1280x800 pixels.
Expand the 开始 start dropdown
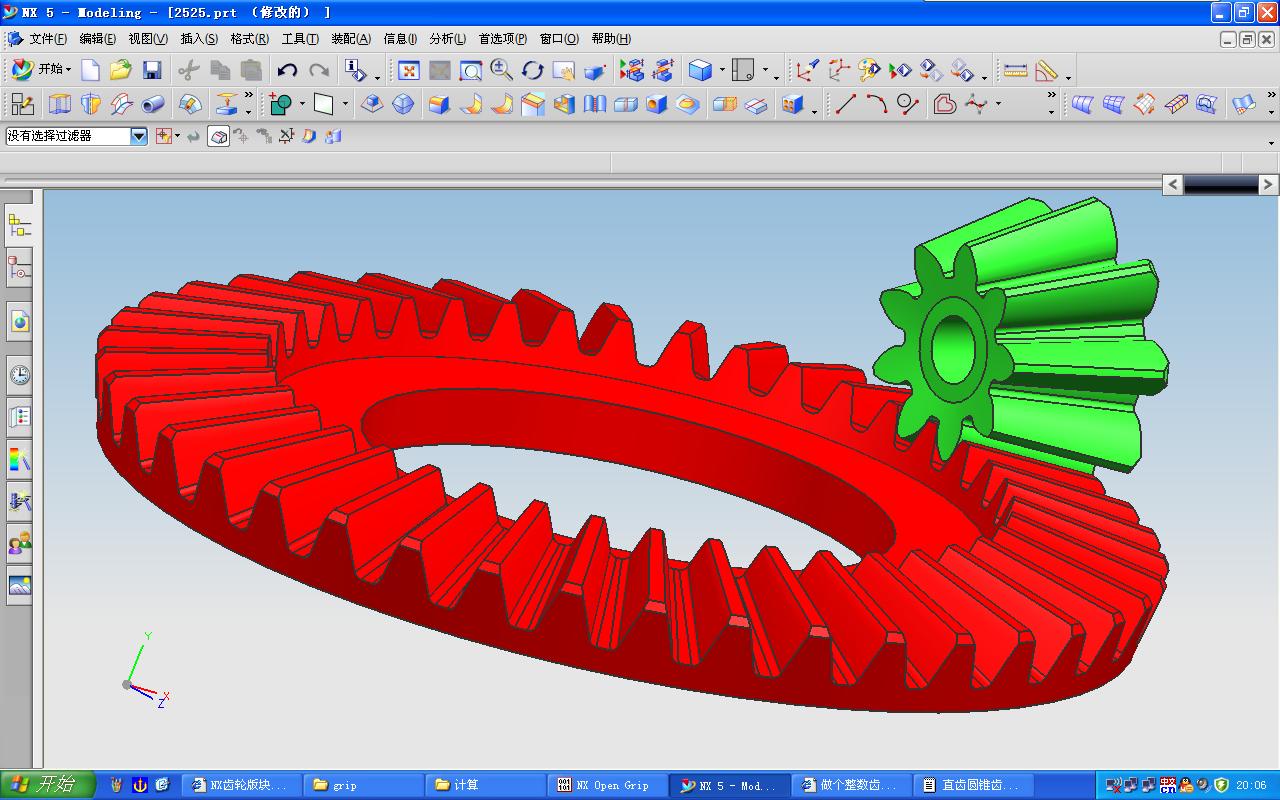pyautogui.click(x=41, y=69)
